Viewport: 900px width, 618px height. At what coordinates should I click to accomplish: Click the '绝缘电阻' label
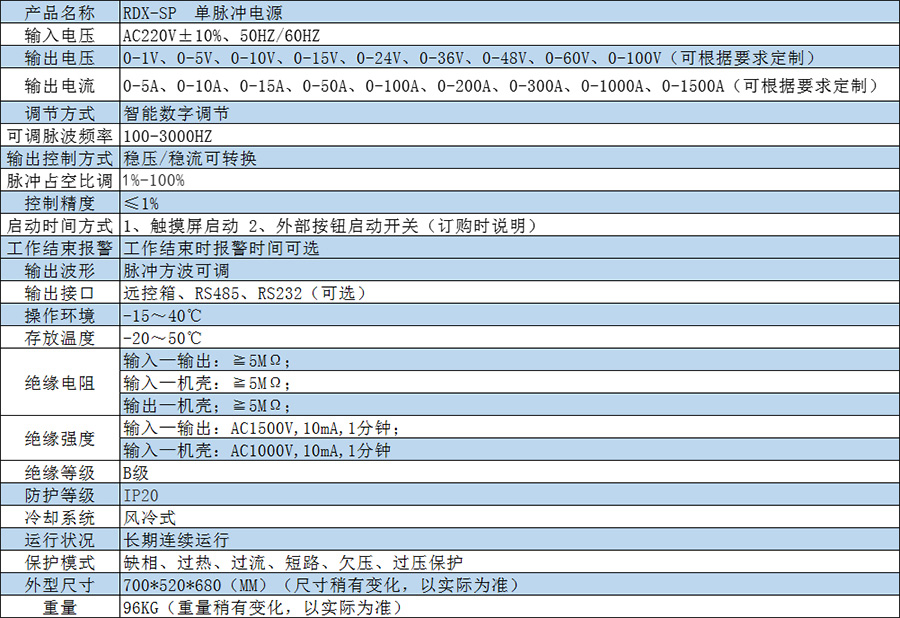pyautogui.click(x=60, y=383)
